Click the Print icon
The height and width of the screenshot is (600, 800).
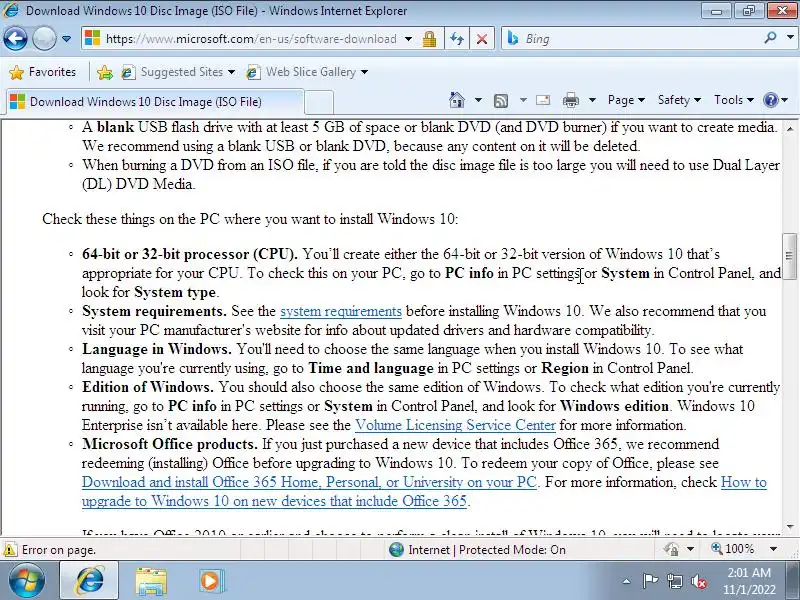point(570,100)
